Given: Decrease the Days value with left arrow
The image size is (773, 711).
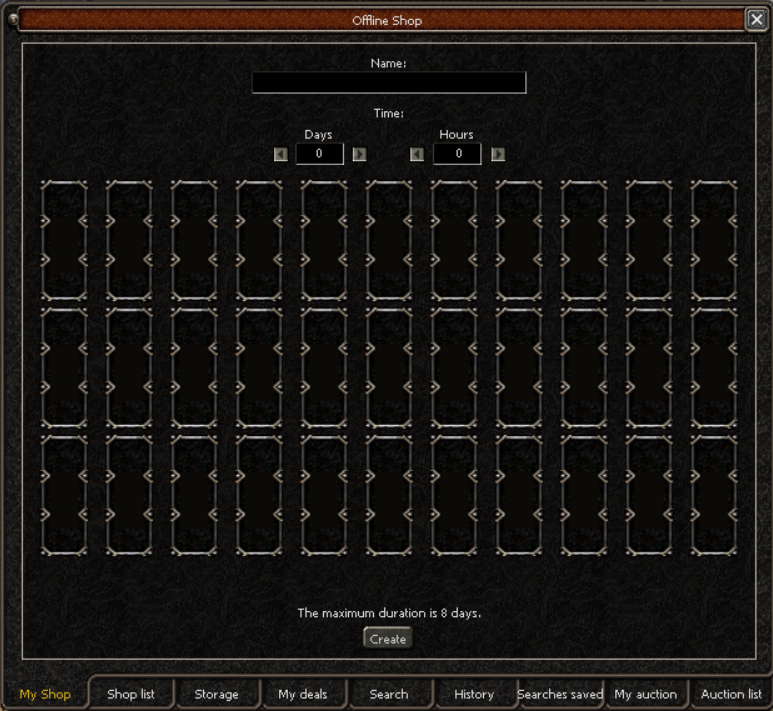Looking at the screenshot, I should (x=281, y=154).
